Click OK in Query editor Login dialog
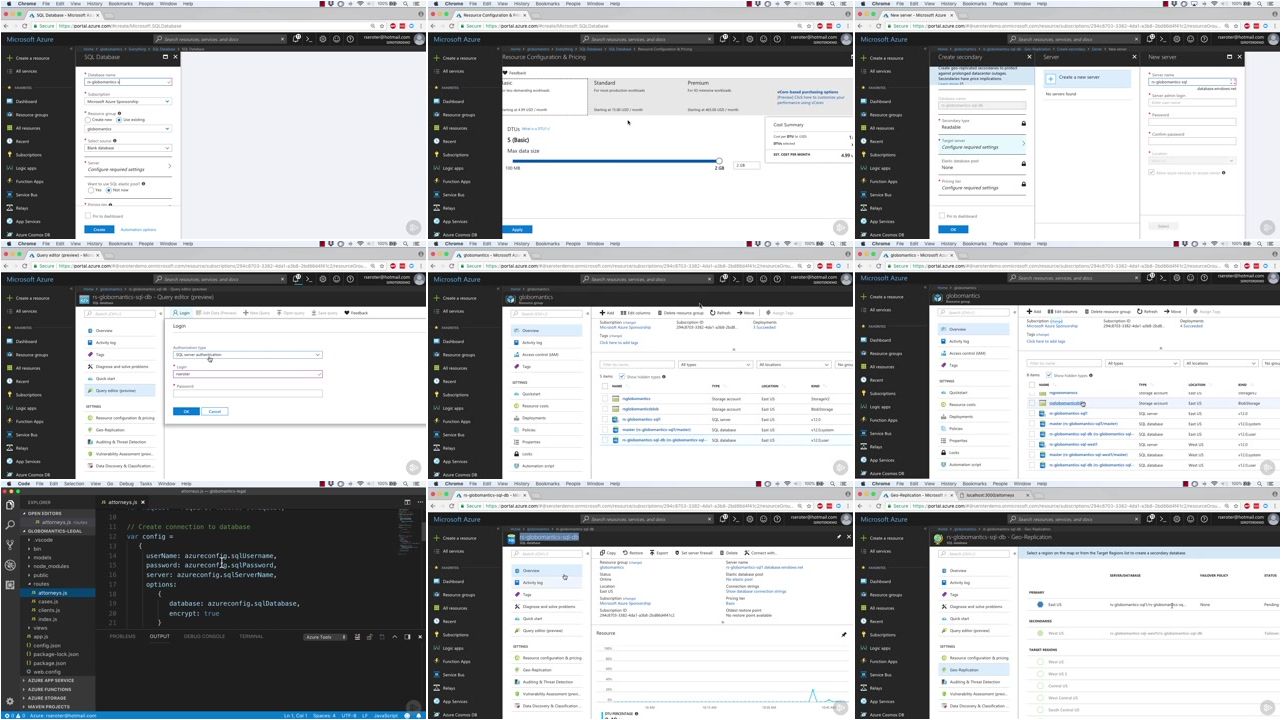Viewport: 1281px width, 720px height. 186,411
